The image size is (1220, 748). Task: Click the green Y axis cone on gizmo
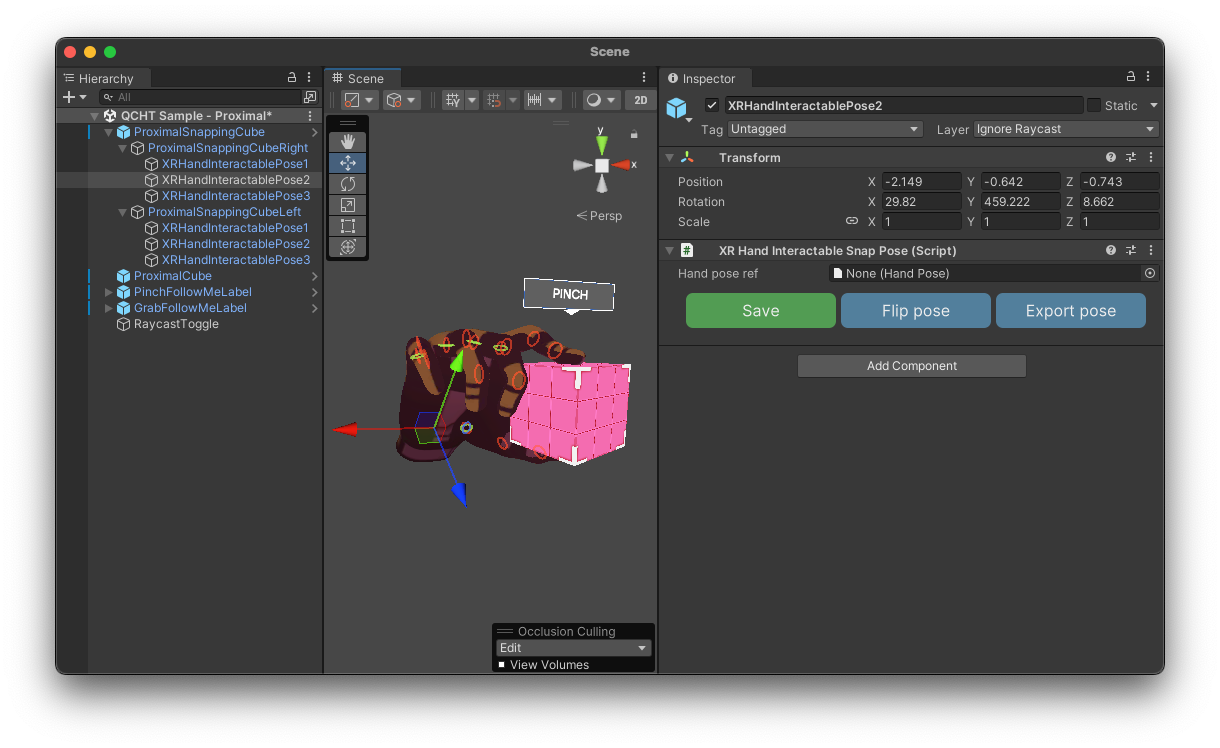coord(601,146)
